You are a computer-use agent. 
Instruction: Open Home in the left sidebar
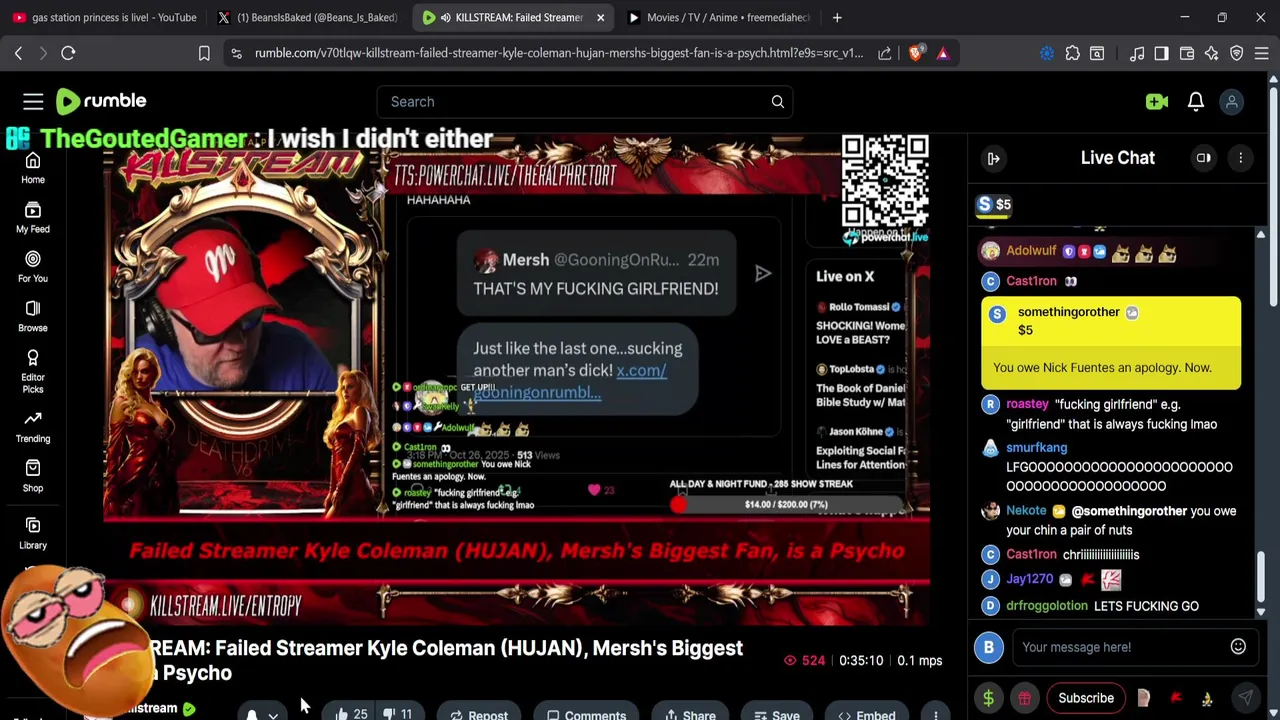(33, 168)
